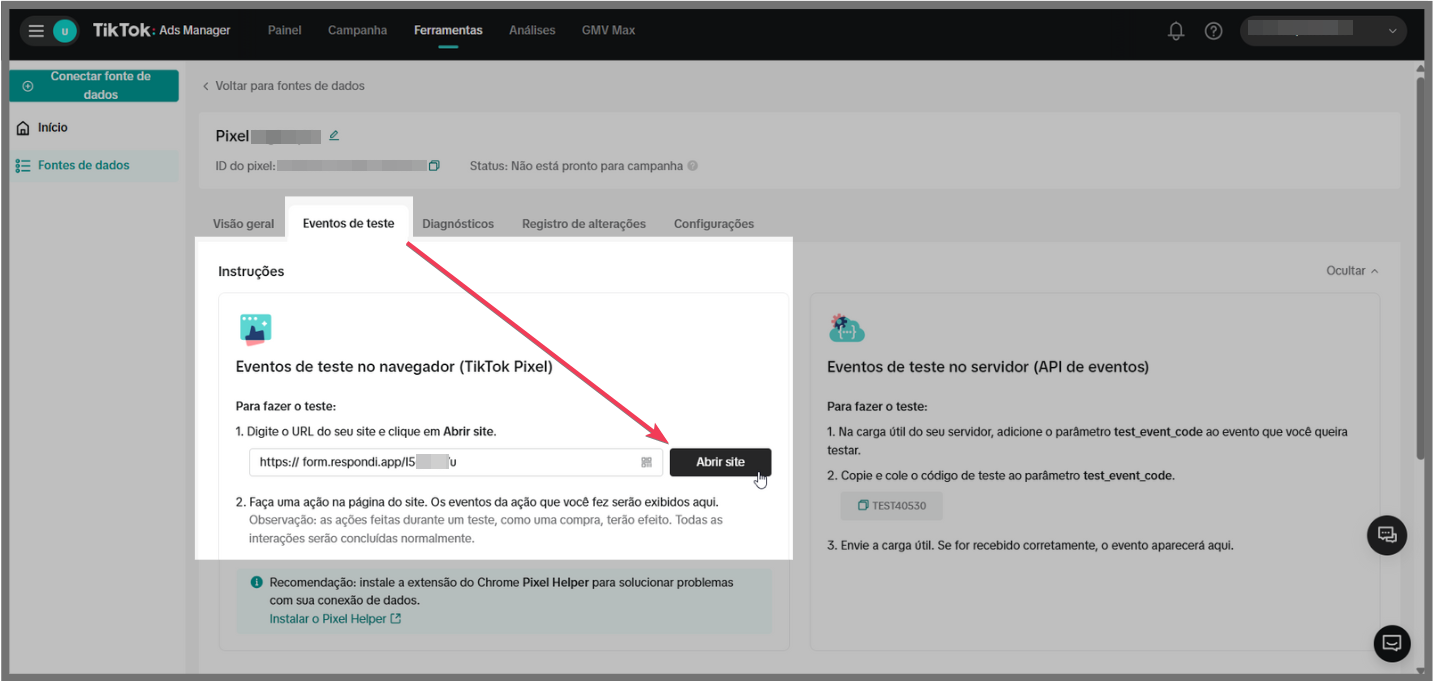
Task: Click heading 'Eventos de teste no servidor (API de eventos)'
Action: (x=988, y=367)
